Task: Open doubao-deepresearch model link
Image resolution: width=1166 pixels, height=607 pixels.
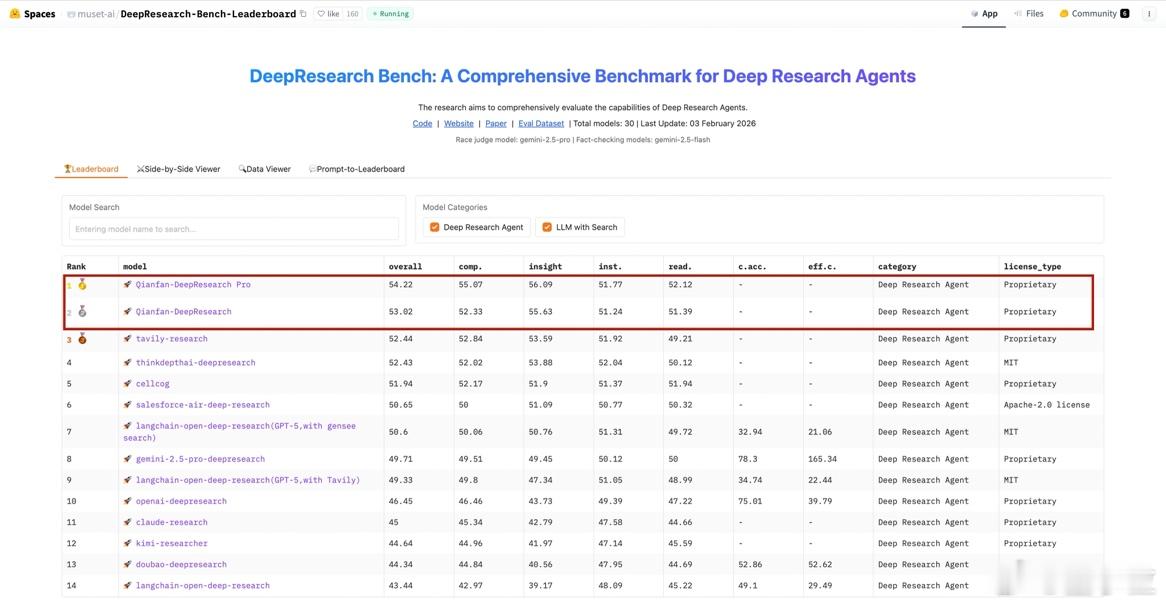Action: (181, 565)
